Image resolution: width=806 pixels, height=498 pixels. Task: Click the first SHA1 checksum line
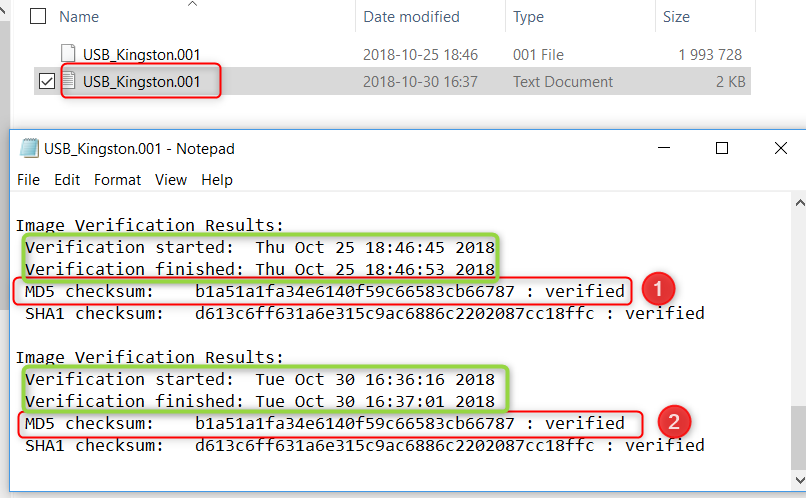(364, 314)
